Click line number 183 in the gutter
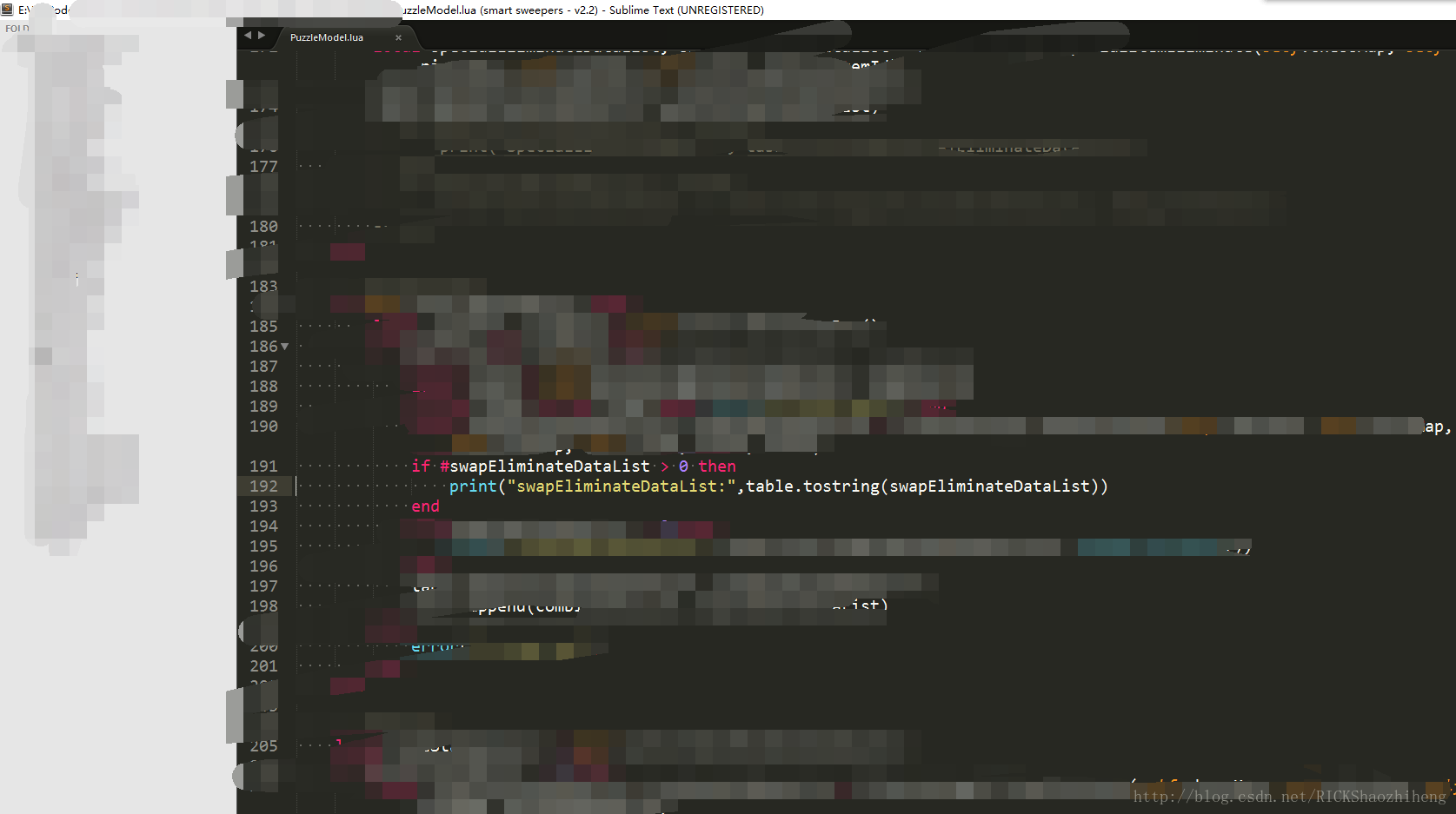 [263, 287]
